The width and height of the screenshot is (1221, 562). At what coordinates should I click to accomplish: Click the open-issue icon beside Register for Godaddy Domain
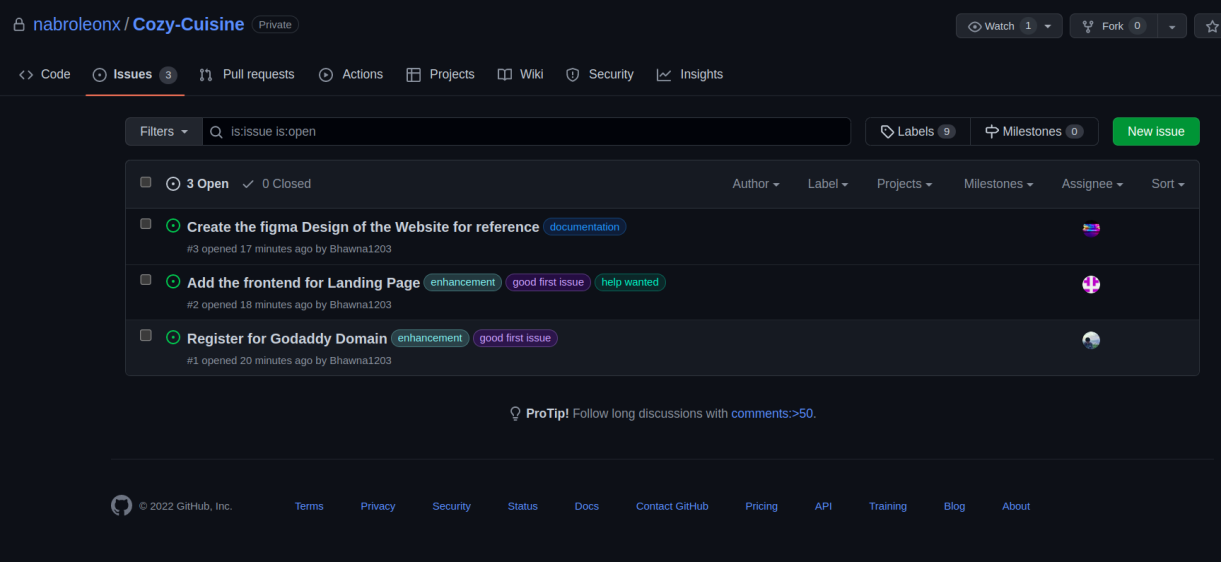point(173,338)
